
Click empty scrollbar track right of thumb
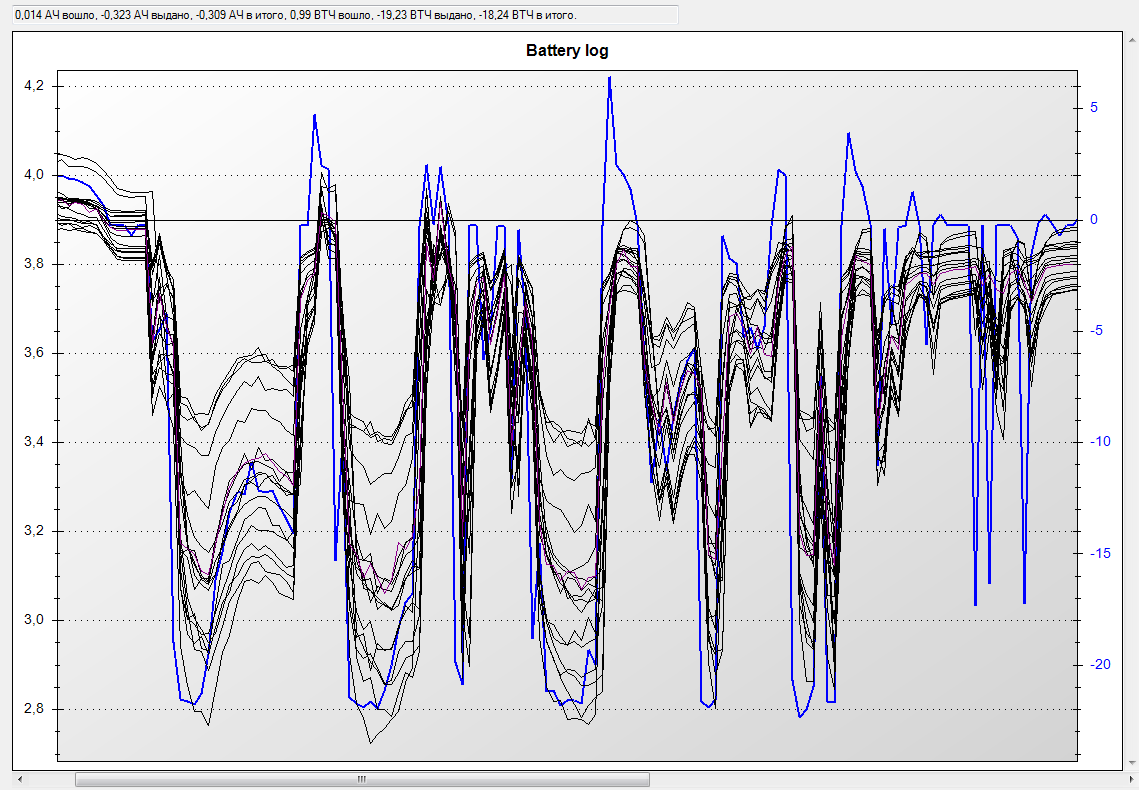point(880,779)
